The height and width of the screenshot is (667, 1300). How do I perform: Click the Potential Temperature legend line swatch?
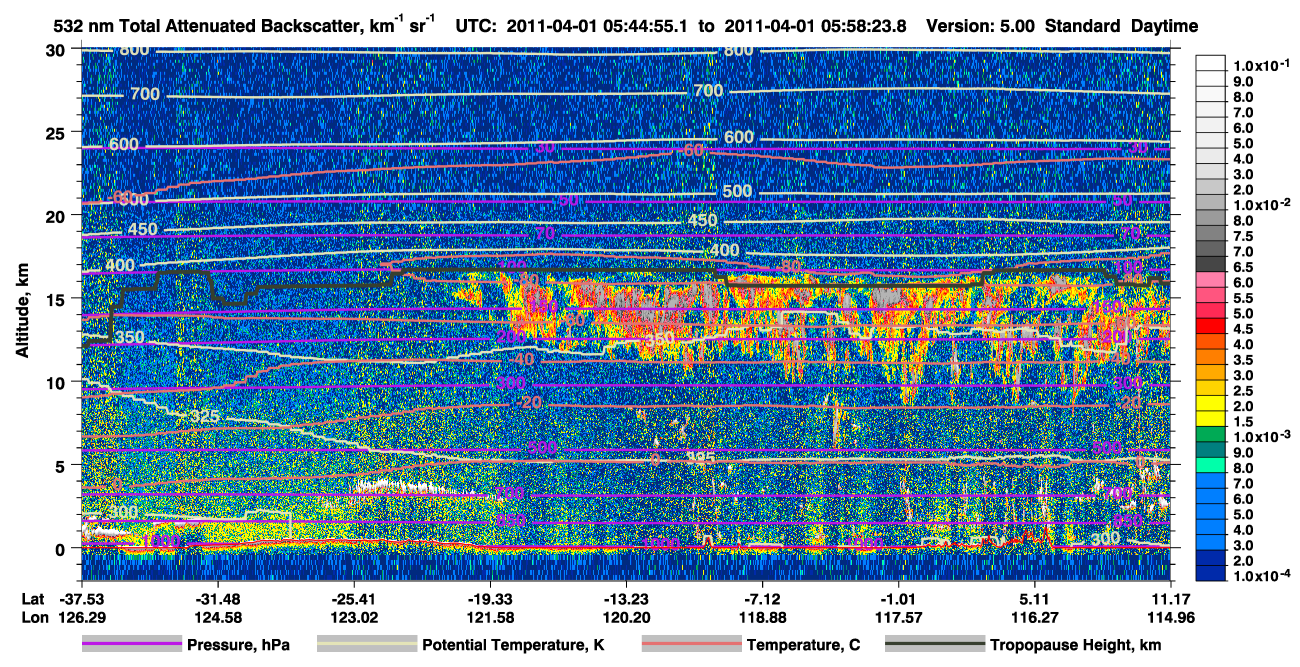(x=366, y=645)
